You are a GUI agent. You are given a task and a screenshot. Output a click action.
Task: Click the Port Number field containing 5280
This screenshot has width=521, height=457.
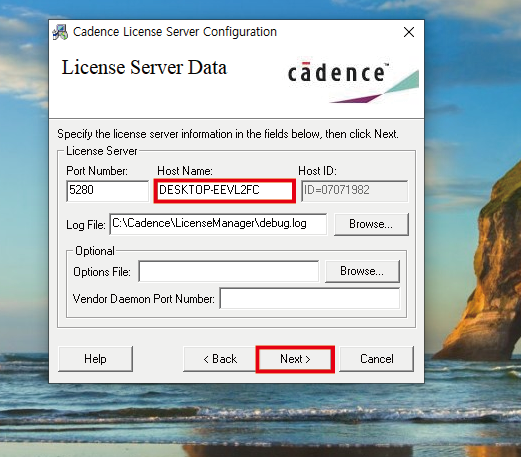coord(107,191)
